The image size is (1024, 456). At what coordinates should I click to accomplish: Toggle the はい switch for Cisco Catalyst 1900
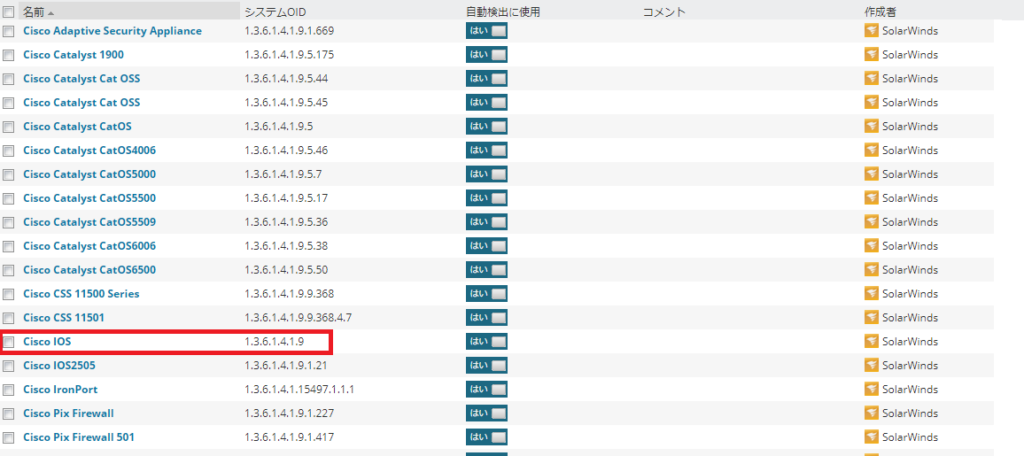click(x=487, y=55)
